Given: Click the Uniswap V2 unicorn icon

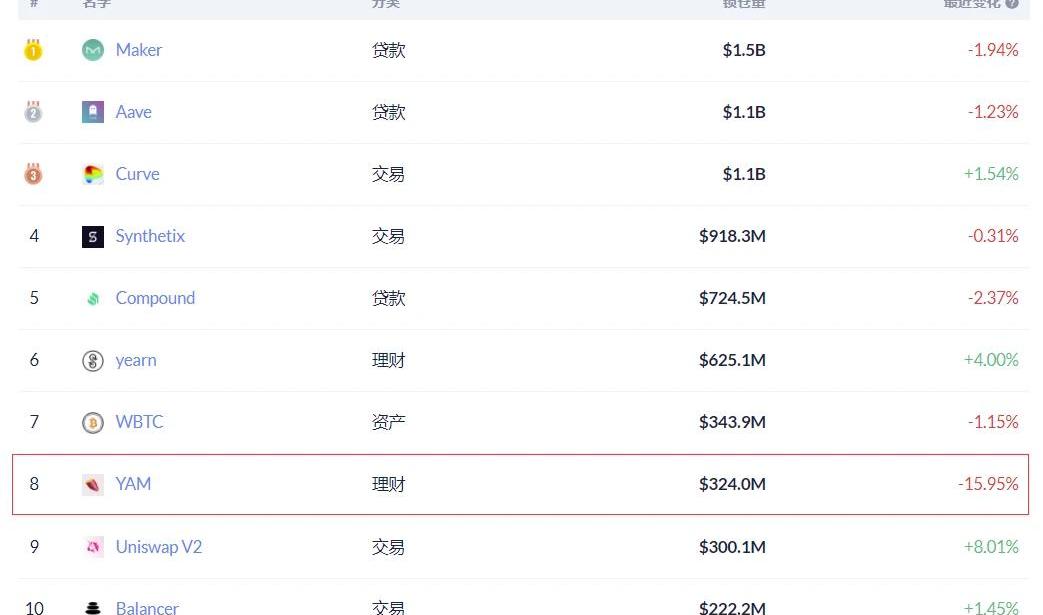Looking at the screenshot, I should (x=92, y=547).
